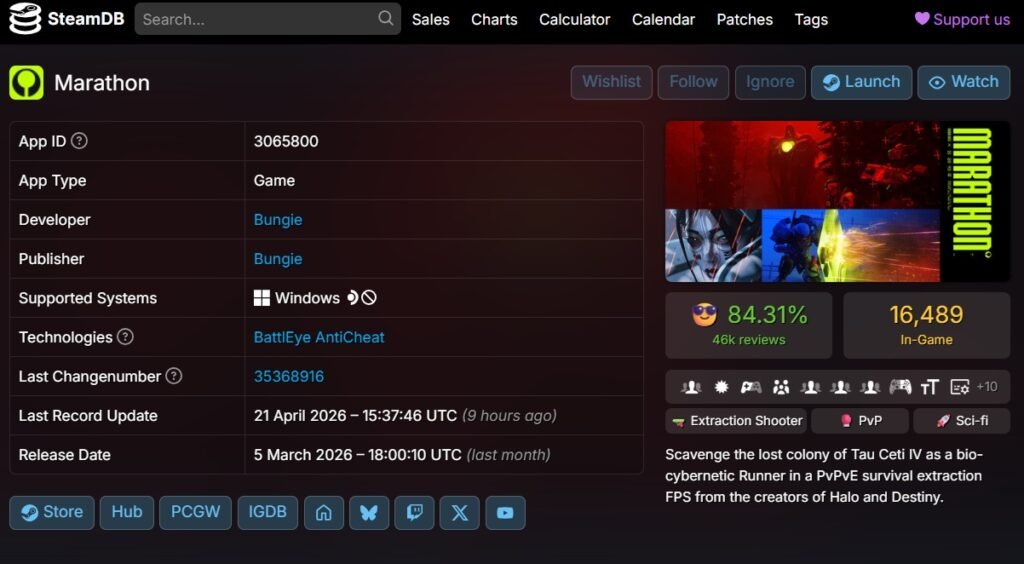This screenshot has width=1024, height=564.
Task: Focus the SteamDB search field
Action: [x=255, y=19]
